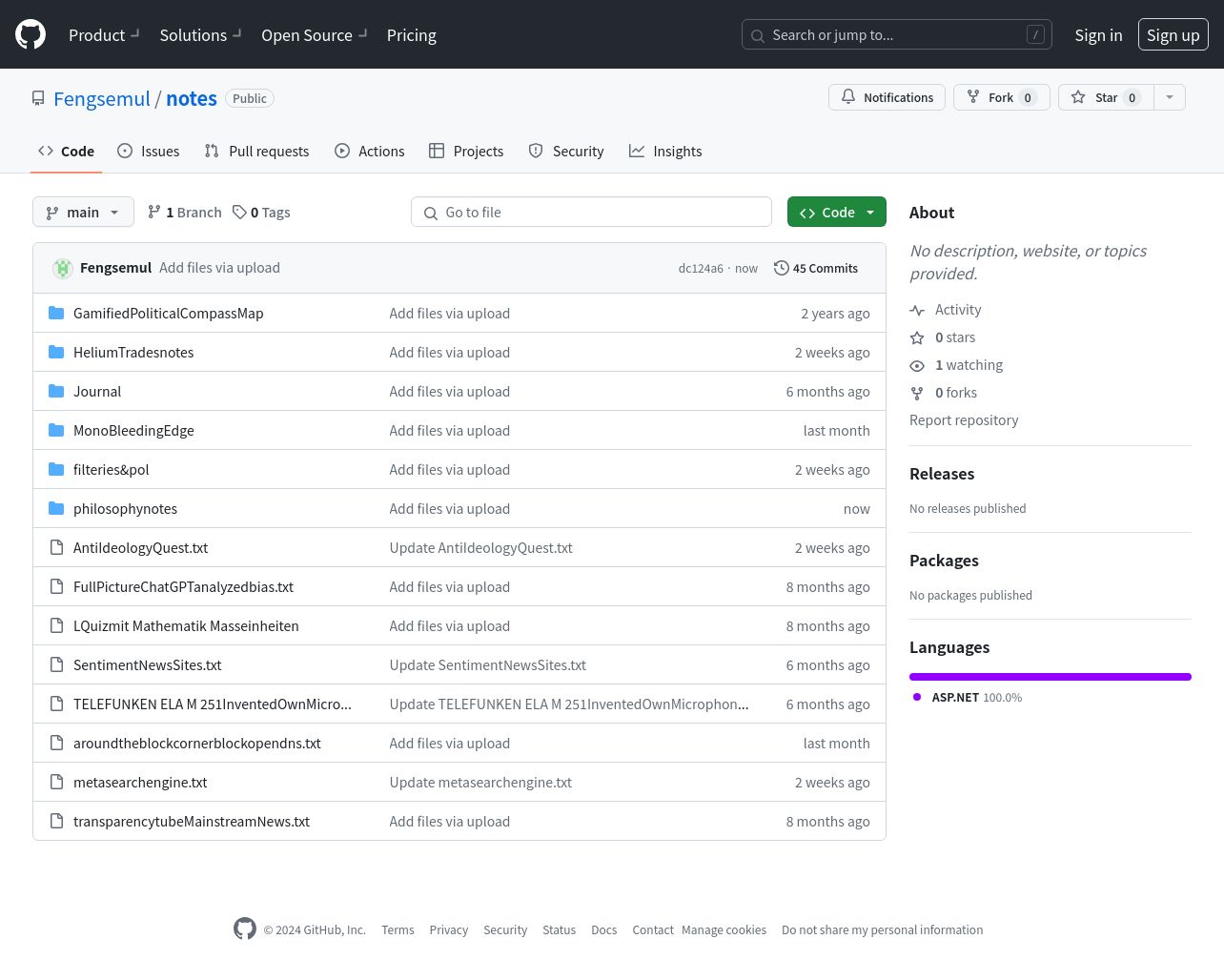
Task: Click the purple ASP.NET language bar
Action: [1051, 677]
